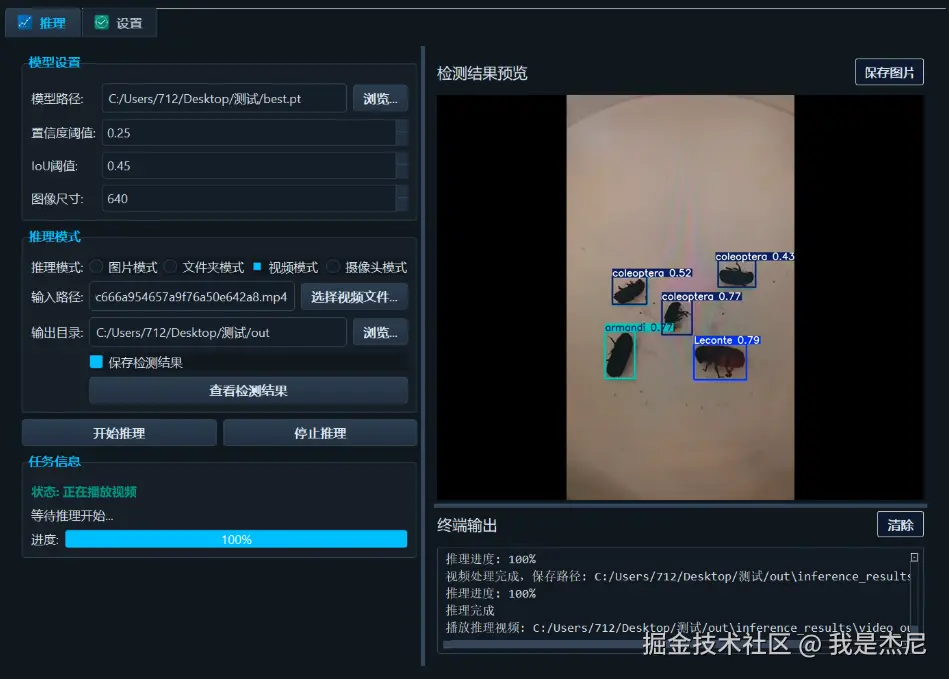Viewport: 949px width, 679px height.
Task: Select the 推理 tab
Action: click(x=42, y=22)
